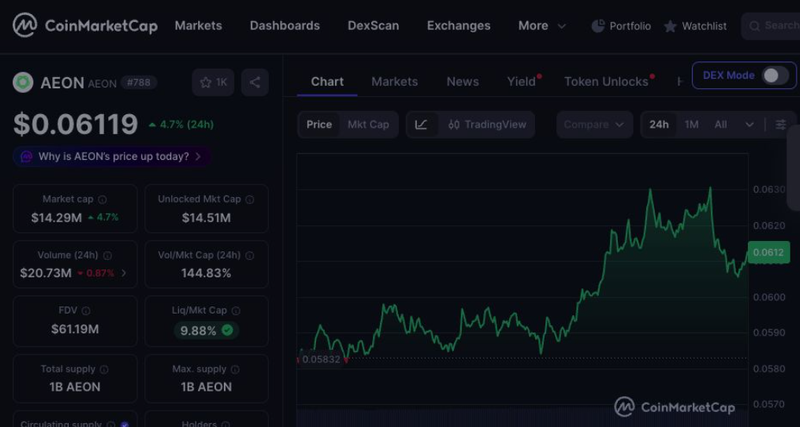The width and height of the screenshot is (800, 427).
Task: Click the $61.19M FDV value
Action: 75,329
